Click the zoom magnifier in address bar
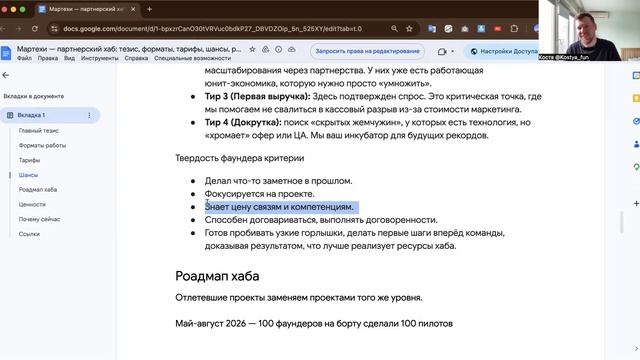 pyautogui.click(x=394, y=29)
